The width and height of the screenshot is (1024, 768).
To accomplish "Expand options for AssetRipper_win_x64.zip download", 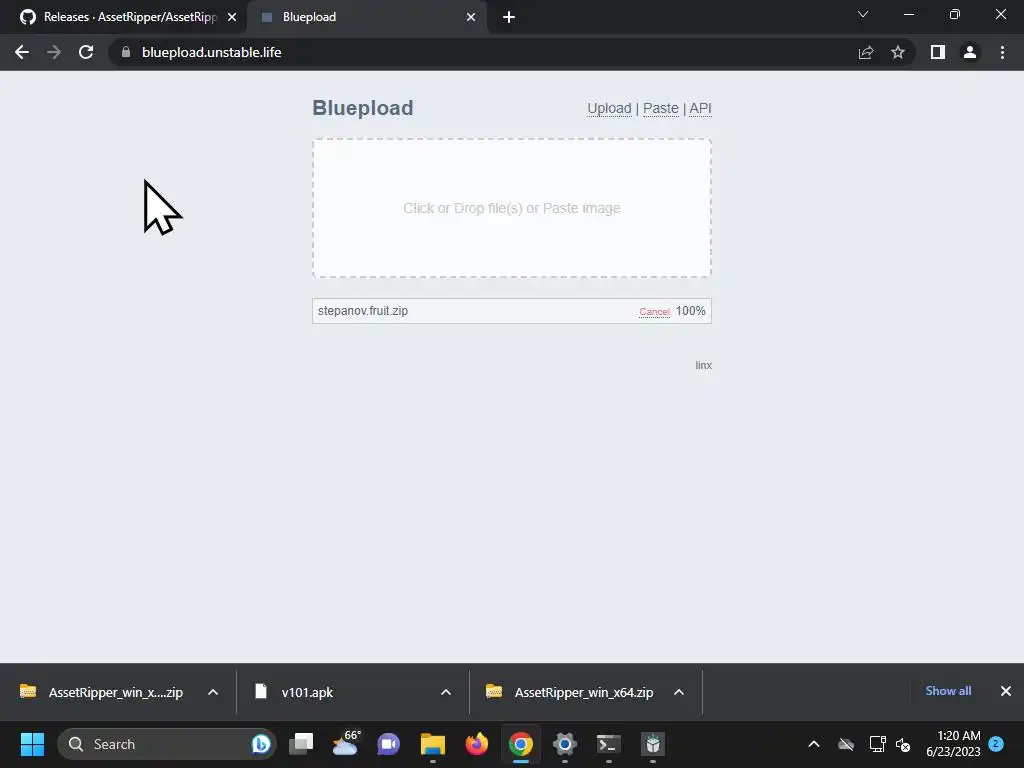I will 679,692.
